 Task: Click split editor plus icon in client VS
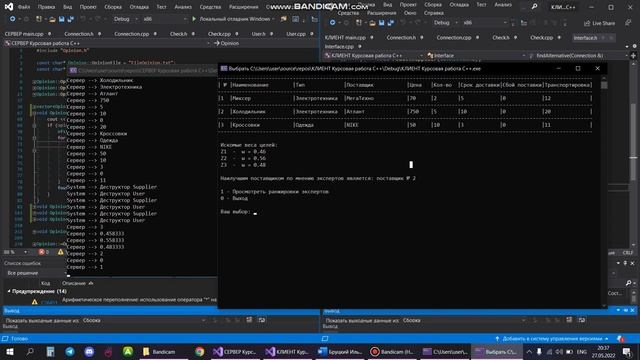(633, 55)
